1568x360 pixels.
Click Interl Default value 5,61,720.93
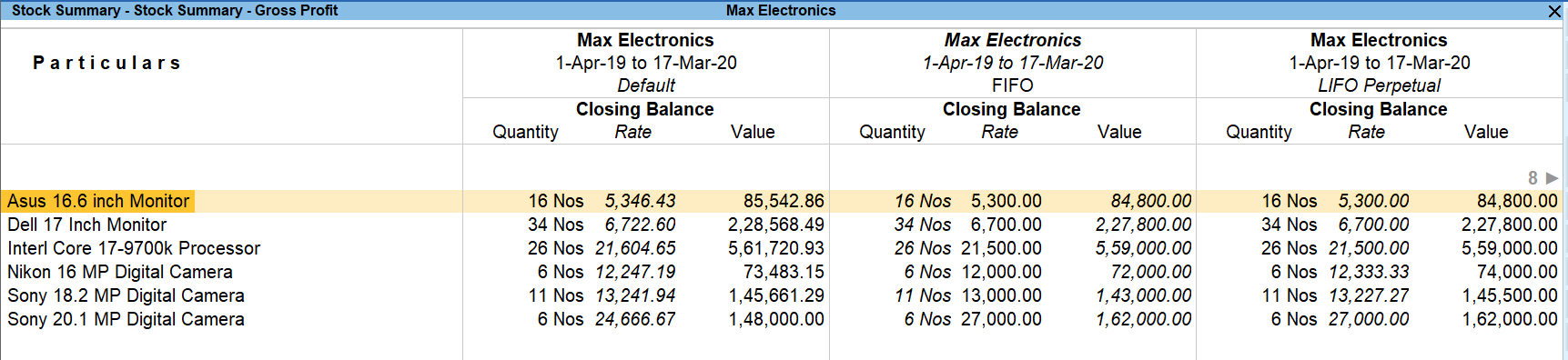(x=776, y=248)
